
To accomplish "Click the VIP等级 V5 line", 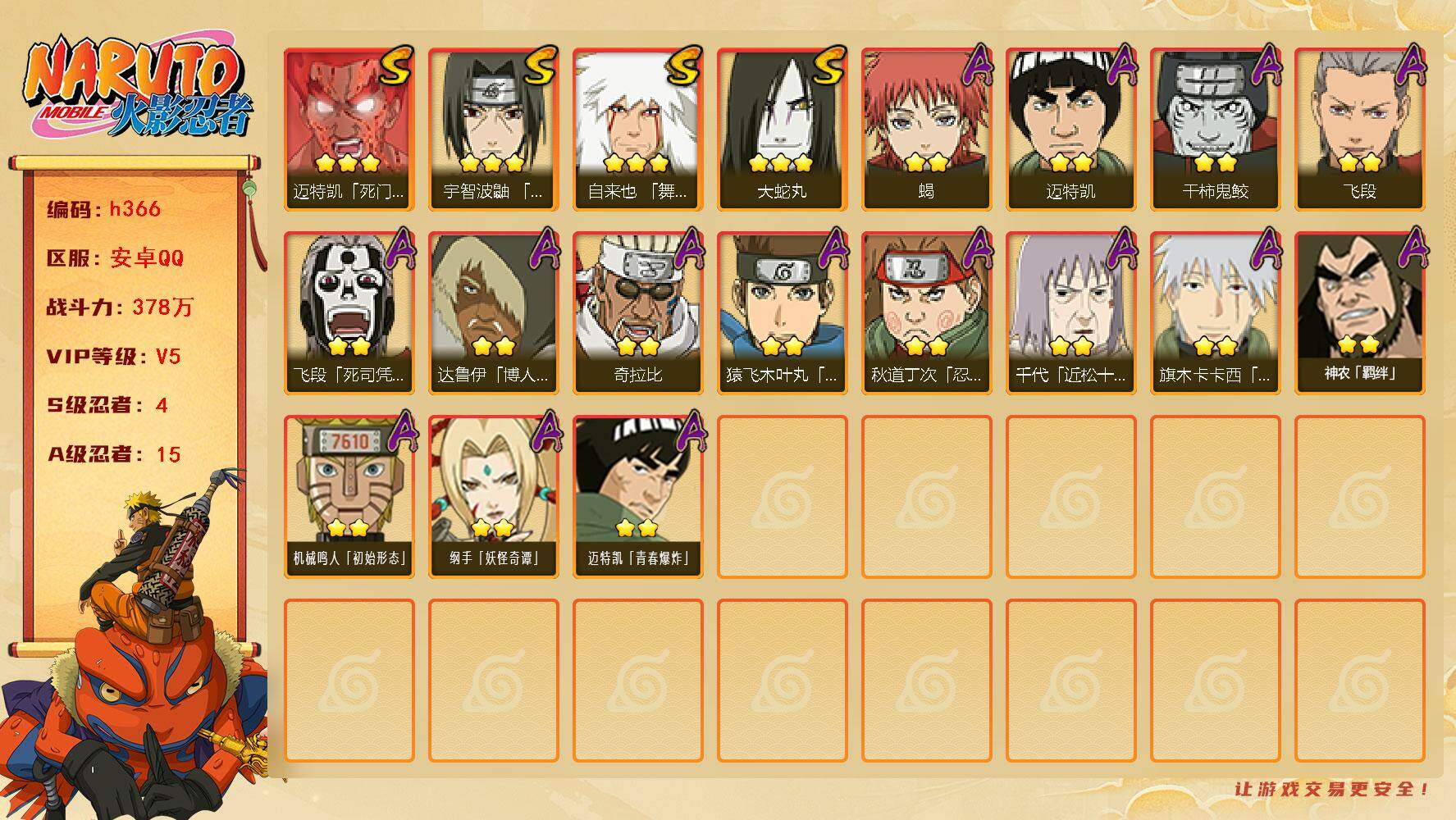I will (x=113, y=357).
